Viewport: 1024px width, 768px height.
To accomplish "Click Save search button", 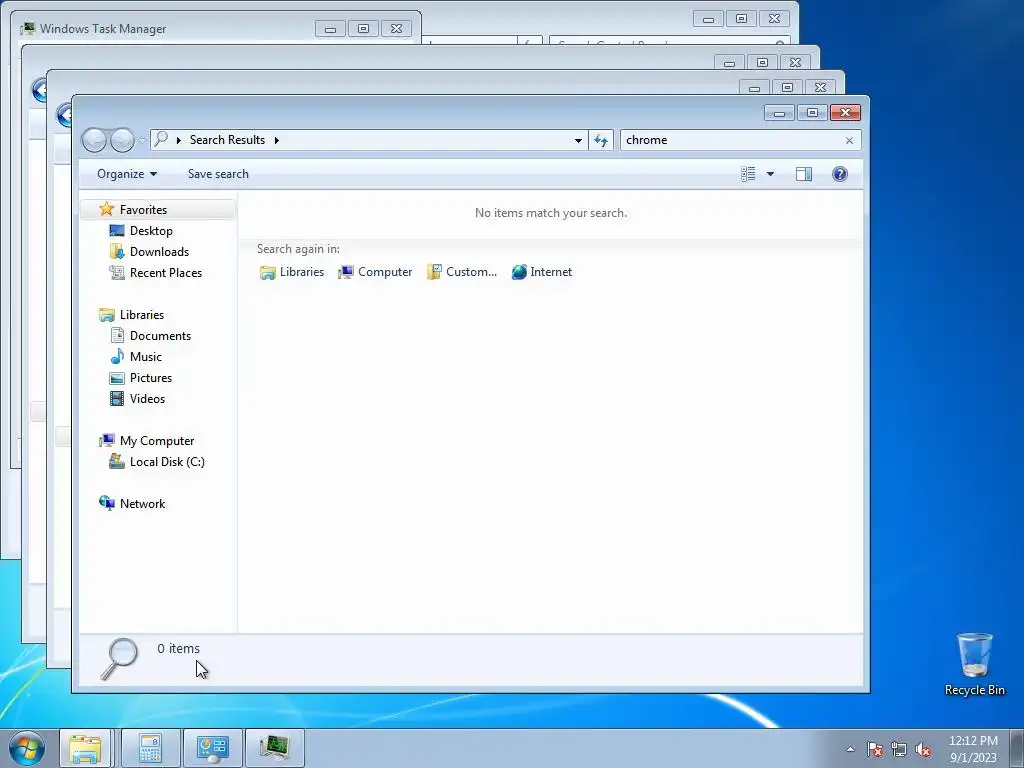I will [x=218, y=174].
